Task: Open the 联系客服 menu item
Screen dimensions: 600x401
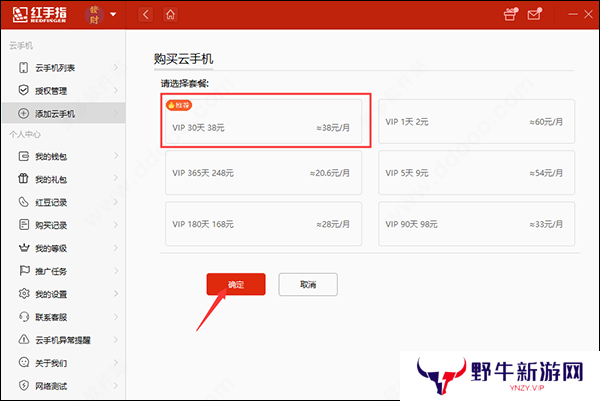Action: 64,317
